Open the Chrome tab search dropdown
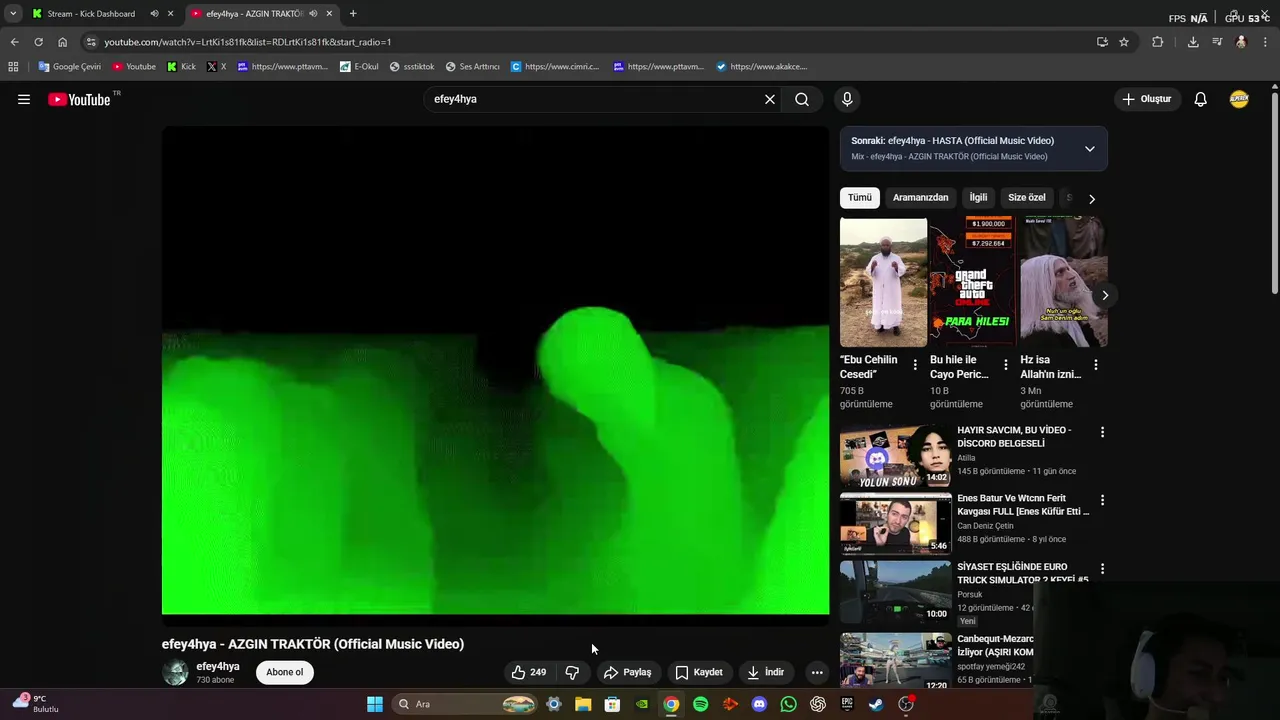 [x=13, y=14]
